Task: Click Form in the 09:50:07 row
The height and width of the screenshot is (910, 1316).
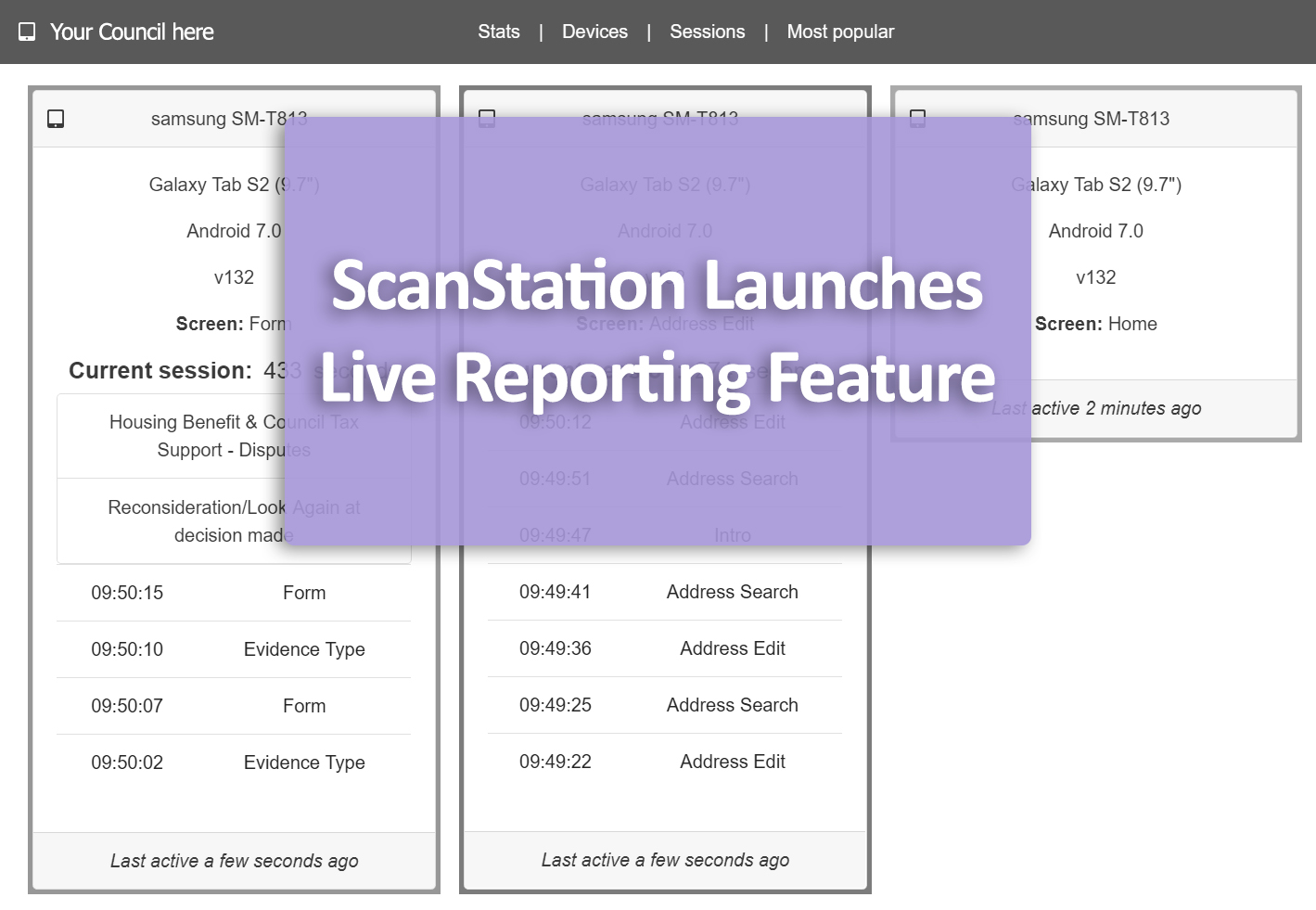Action: pos(304,706)
